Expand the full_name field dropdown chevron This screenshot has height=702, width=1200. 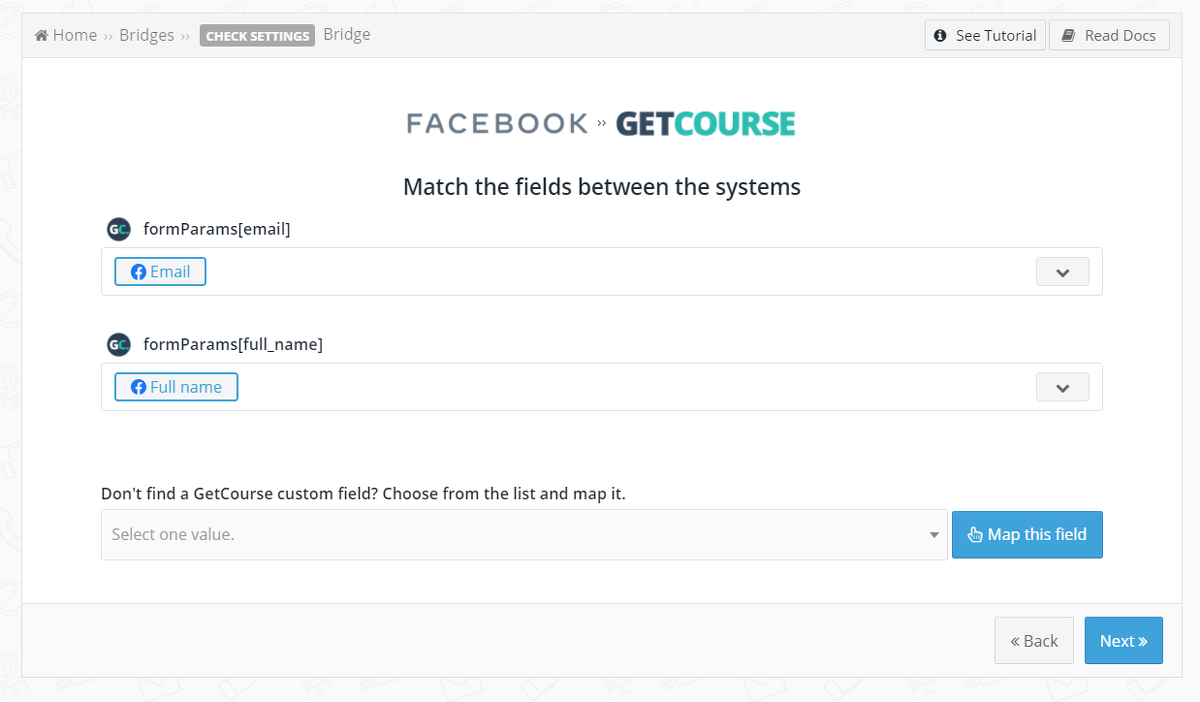(1062, 387)
